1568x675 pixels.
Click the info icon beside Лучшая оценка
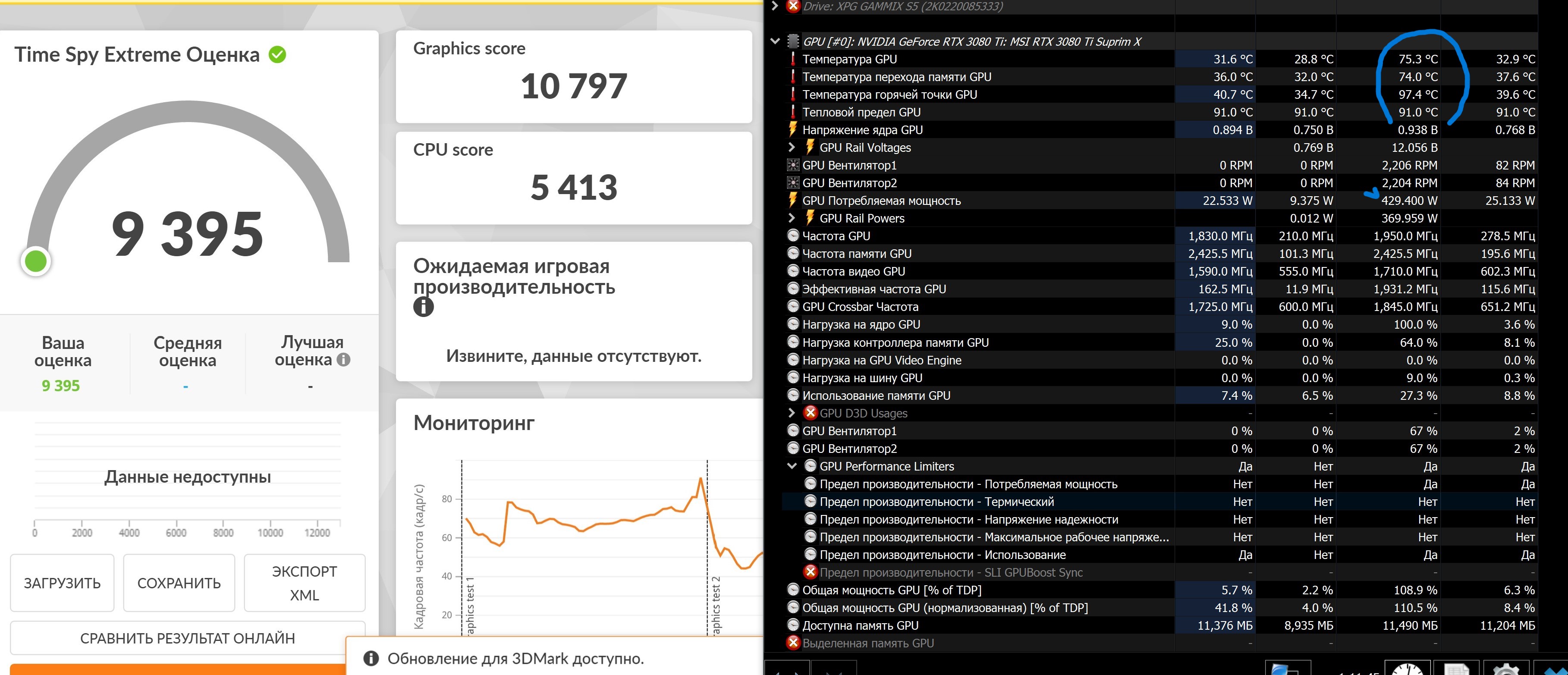343,360
